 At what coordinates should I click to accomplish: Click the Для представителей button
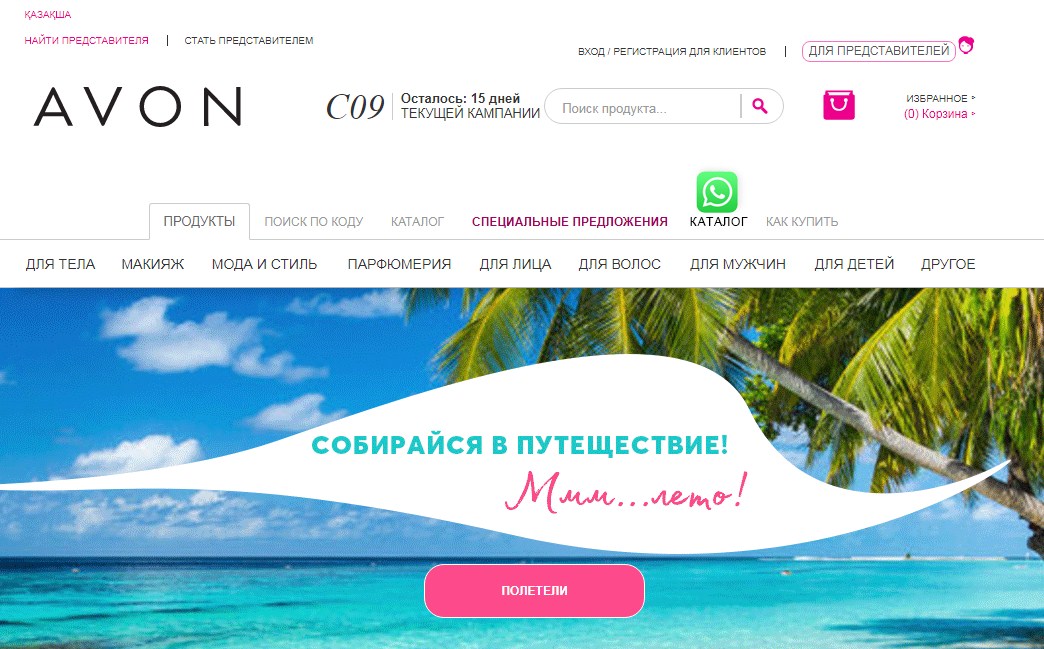point(879,51)
